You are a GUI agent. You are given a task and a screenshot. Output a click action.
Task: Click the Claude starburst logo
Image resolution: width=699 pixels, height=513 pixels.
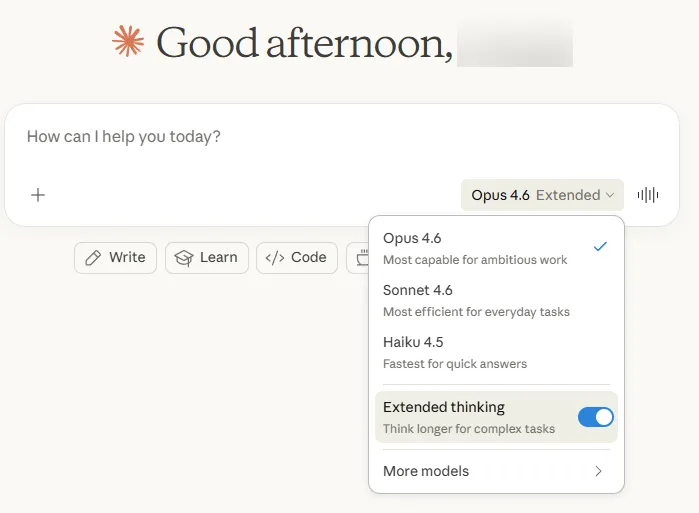(128, 42)
